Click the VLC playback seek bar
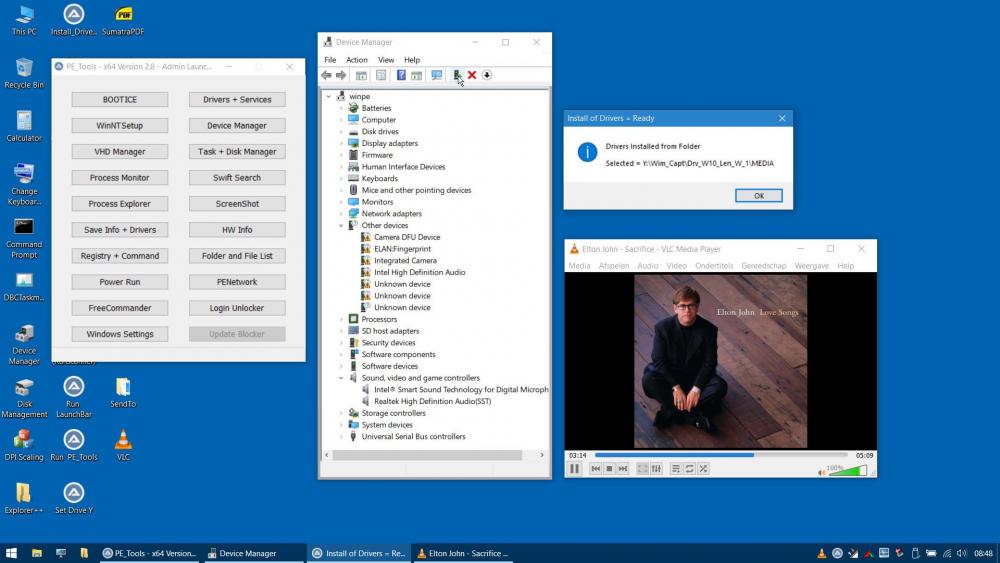Screen dimensions: 1000x563 (720, 455)
